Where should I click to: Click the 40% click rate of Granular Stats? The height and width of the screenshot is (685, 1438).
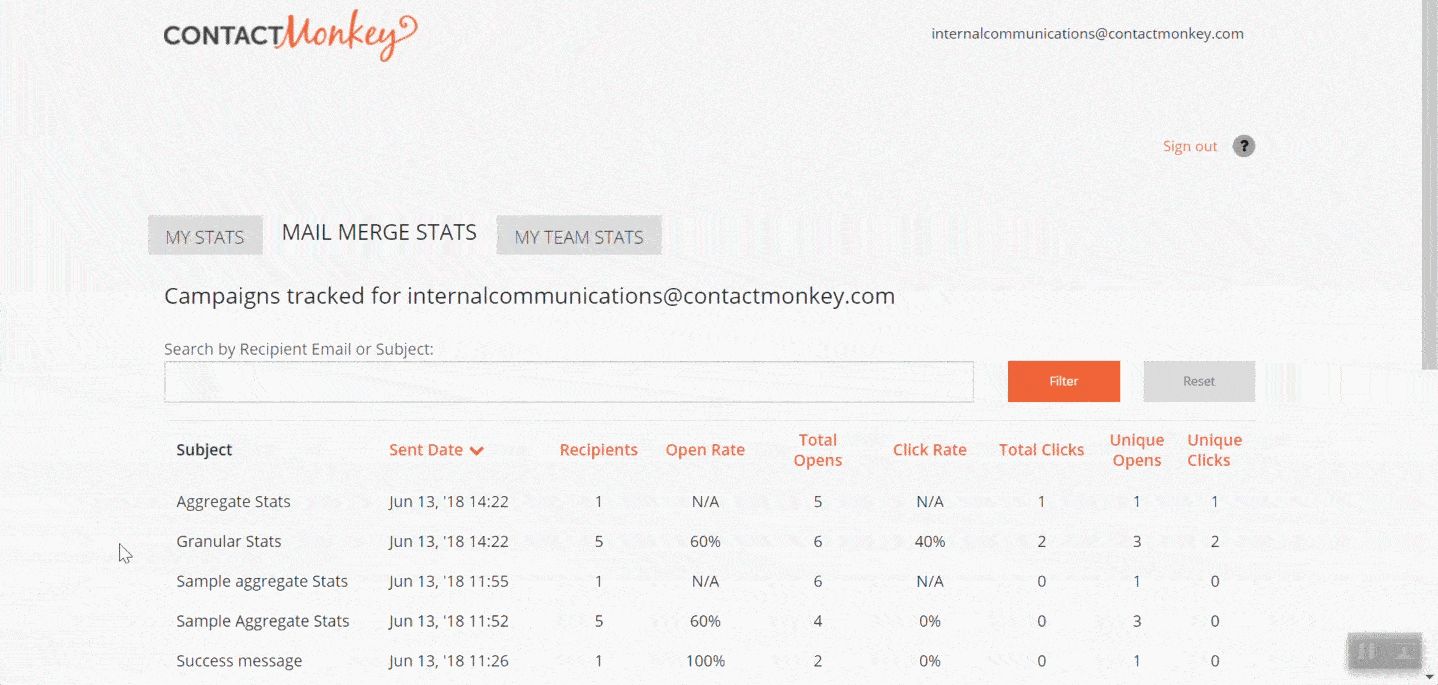tap(930, 542)
